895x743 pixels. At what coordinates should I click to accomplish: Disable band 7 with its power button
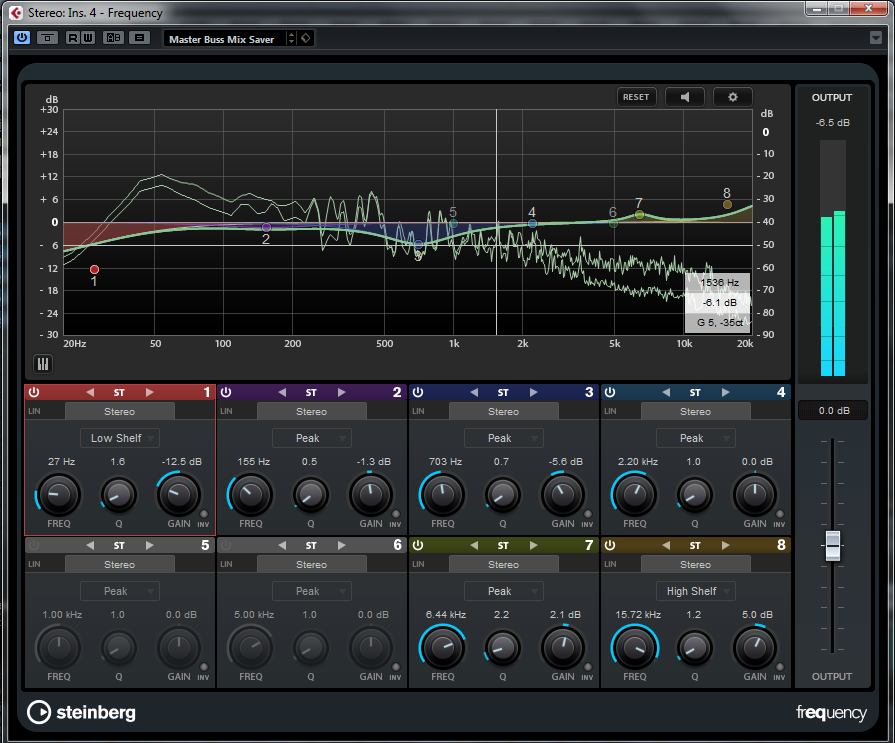(x=418, y=545)
